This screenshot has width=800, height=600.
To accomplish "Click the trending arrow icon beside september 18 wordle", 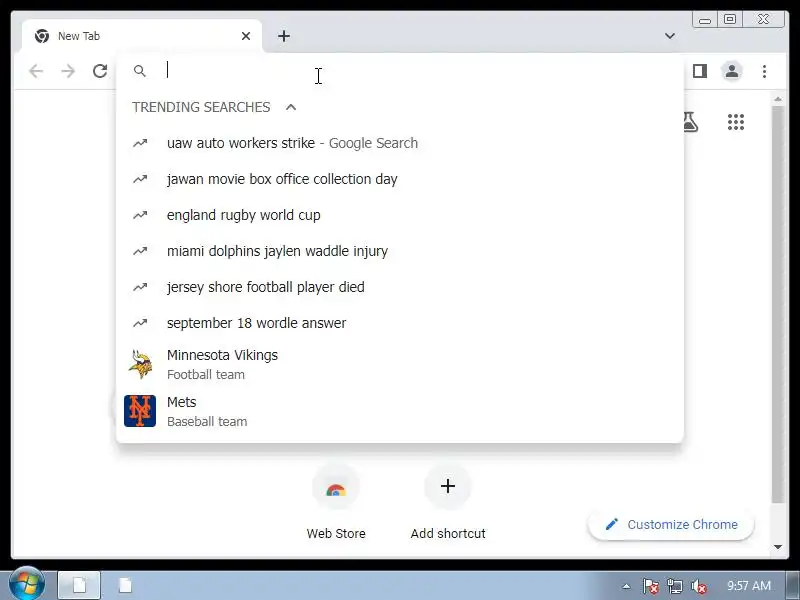I will pyautogui.click(x=140, y=323).
